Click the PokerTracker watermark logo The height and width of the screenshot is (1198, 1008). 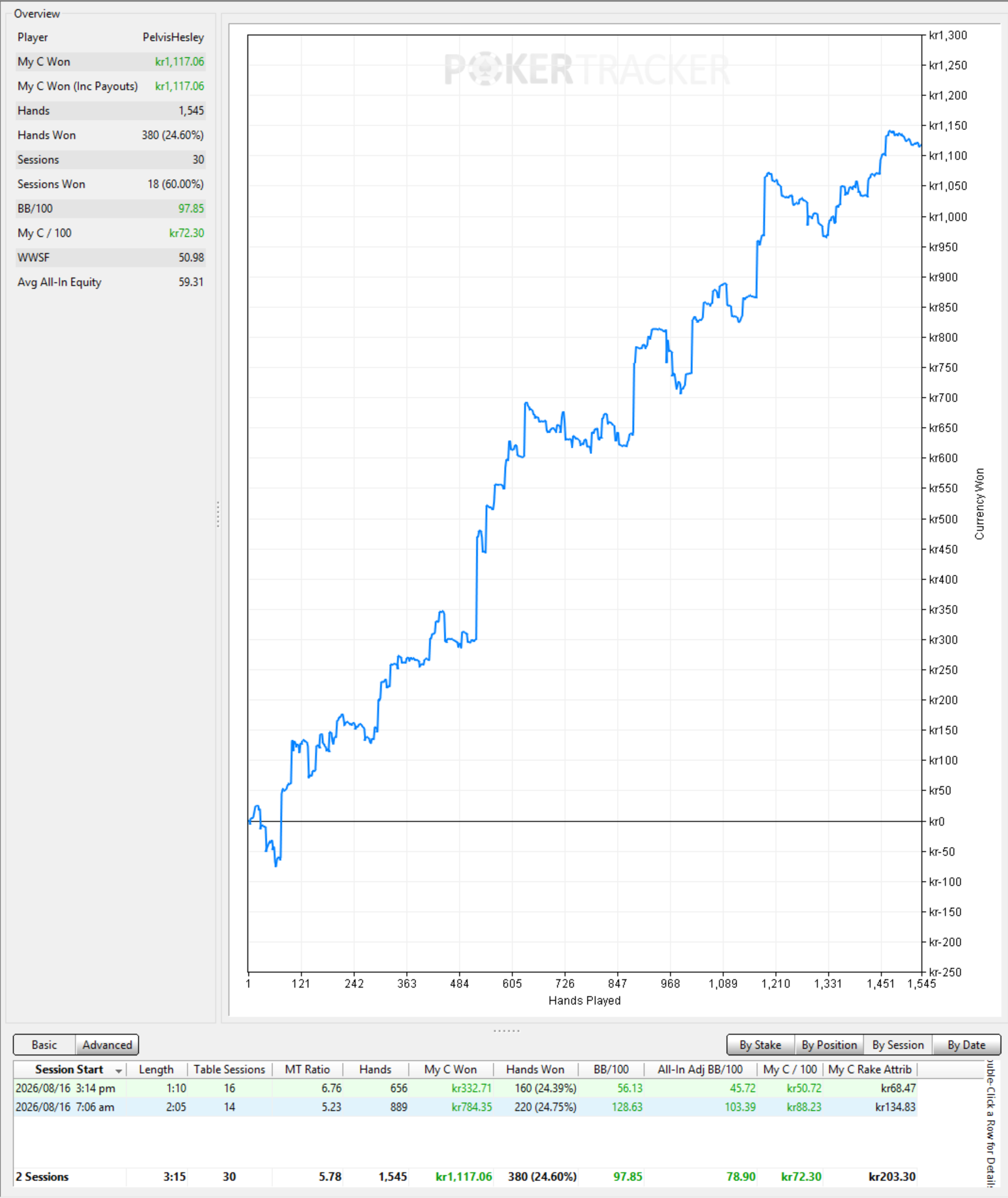587,68
